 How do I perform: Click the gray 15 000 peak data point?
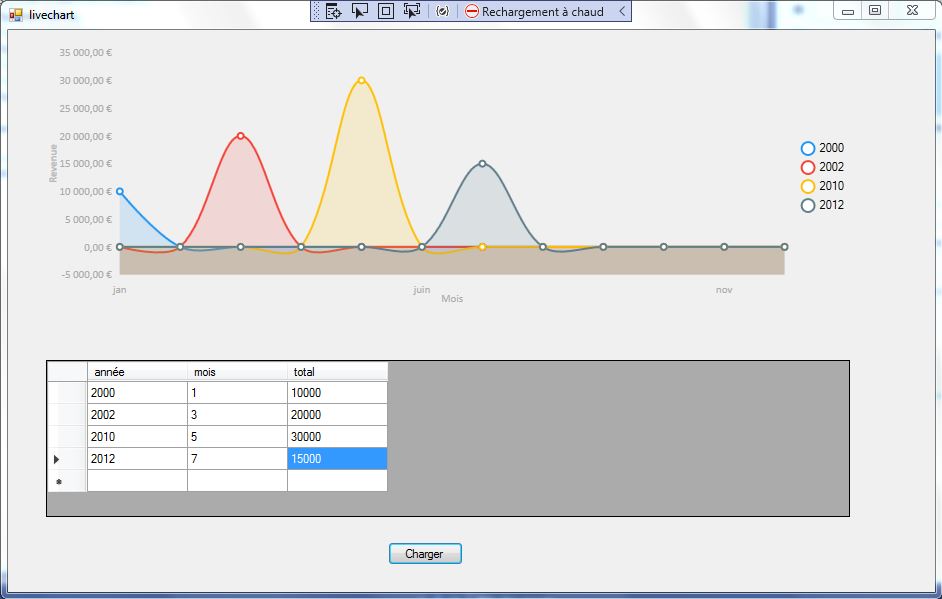[482, 163]
